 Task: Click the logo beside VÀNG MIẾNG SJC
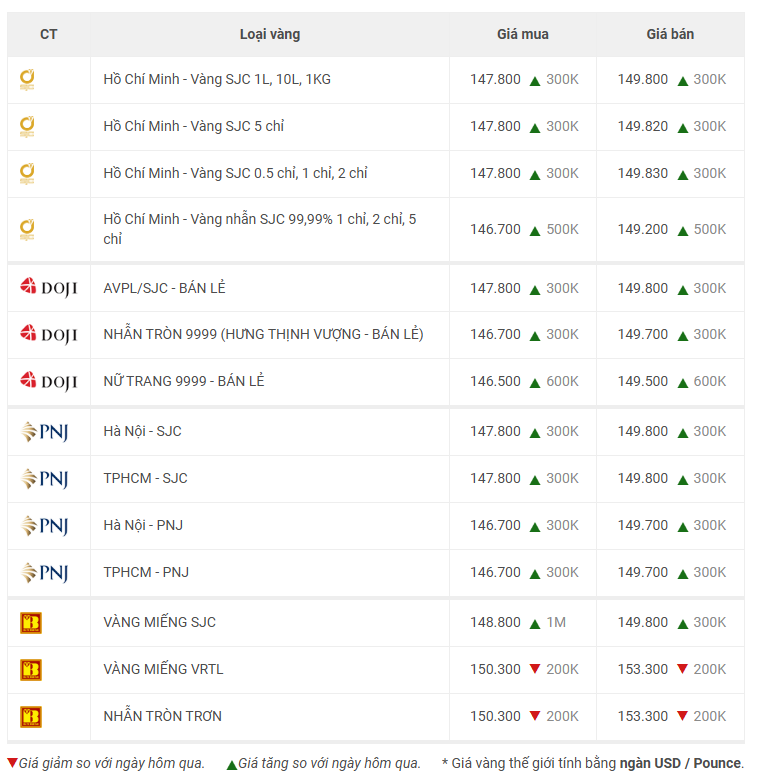click(x=31, y=623)
